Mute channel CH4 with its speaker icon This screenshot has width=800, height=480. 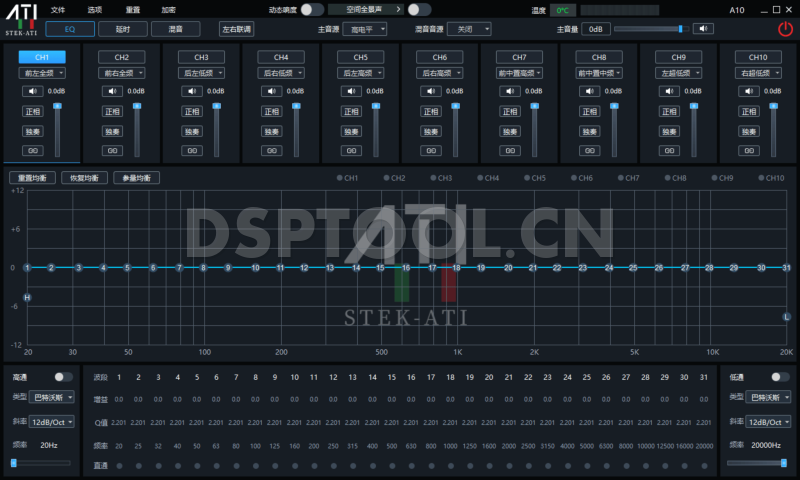271,91
